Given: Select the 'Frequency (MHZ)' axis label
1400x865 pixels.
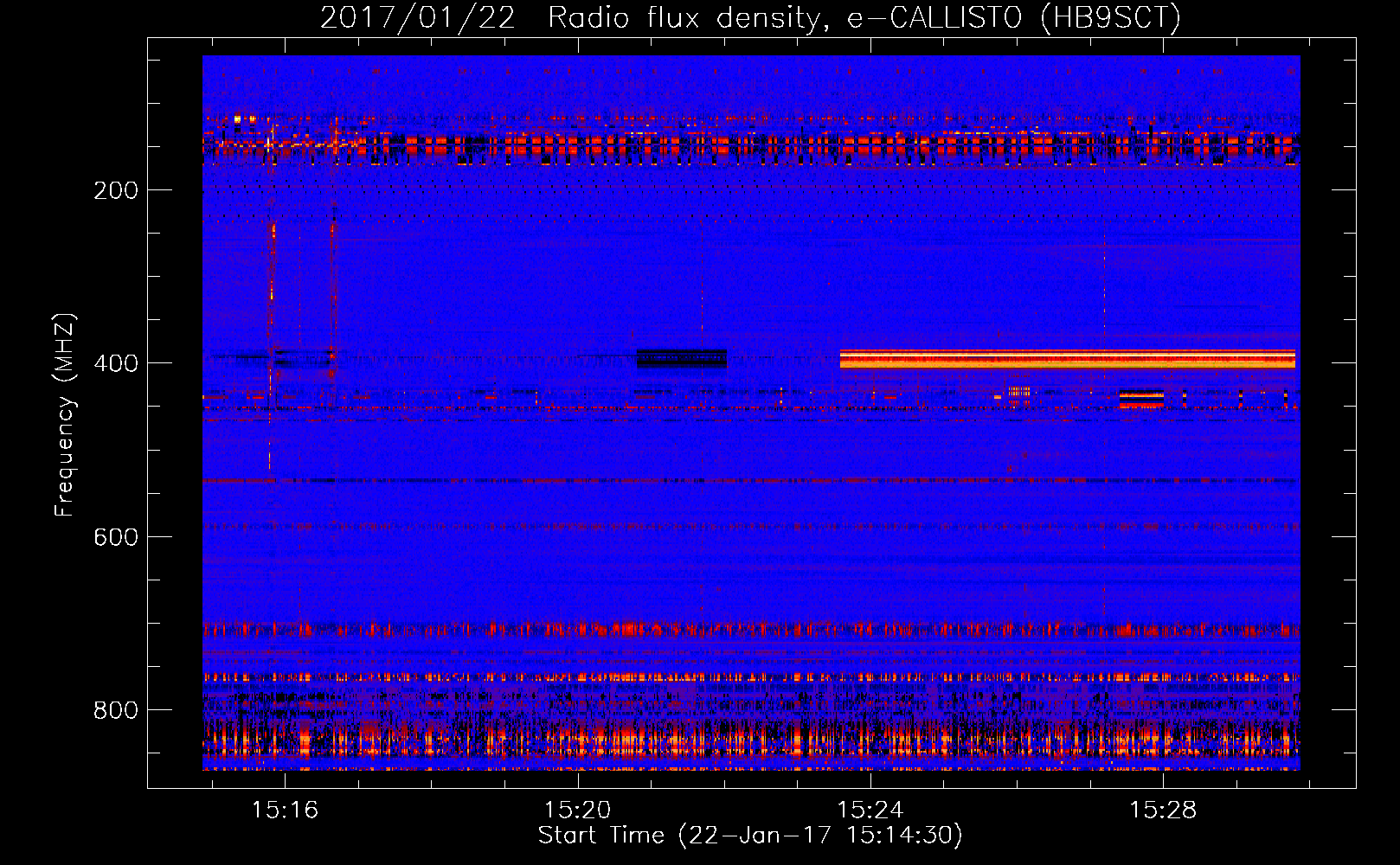Looking at the screenshot, I should (65, 415).
